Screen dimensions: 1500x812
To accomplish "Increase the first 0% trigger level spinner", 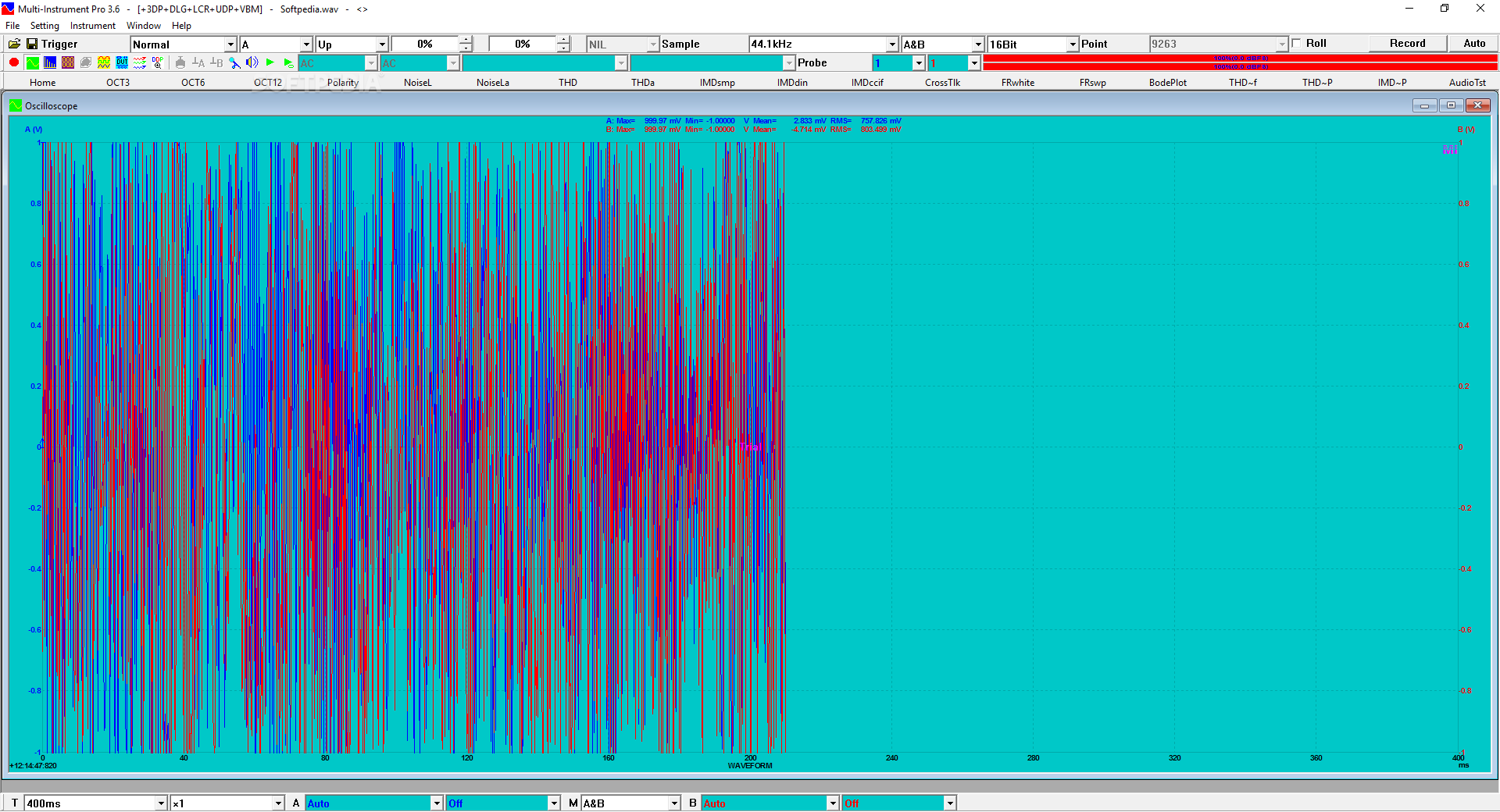I will point(466,40).
